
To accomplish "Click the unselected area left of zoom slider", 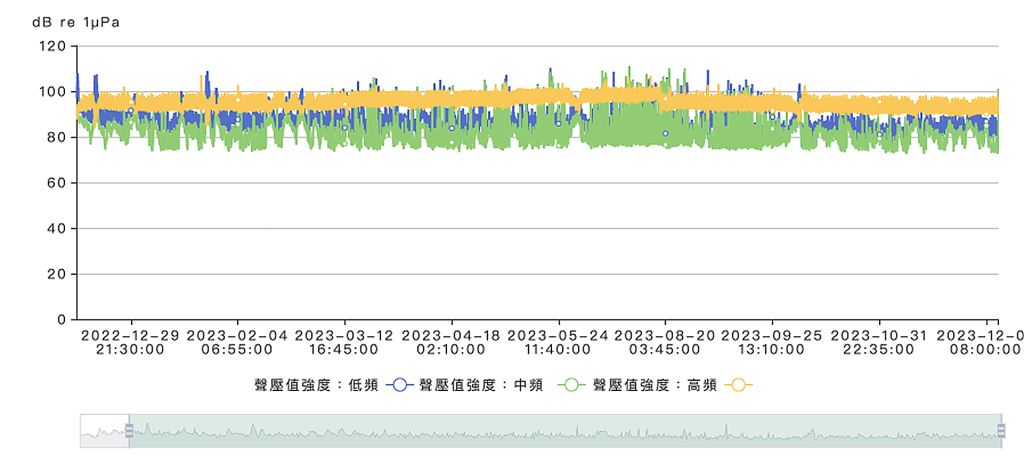I will [x=104, y=431].
